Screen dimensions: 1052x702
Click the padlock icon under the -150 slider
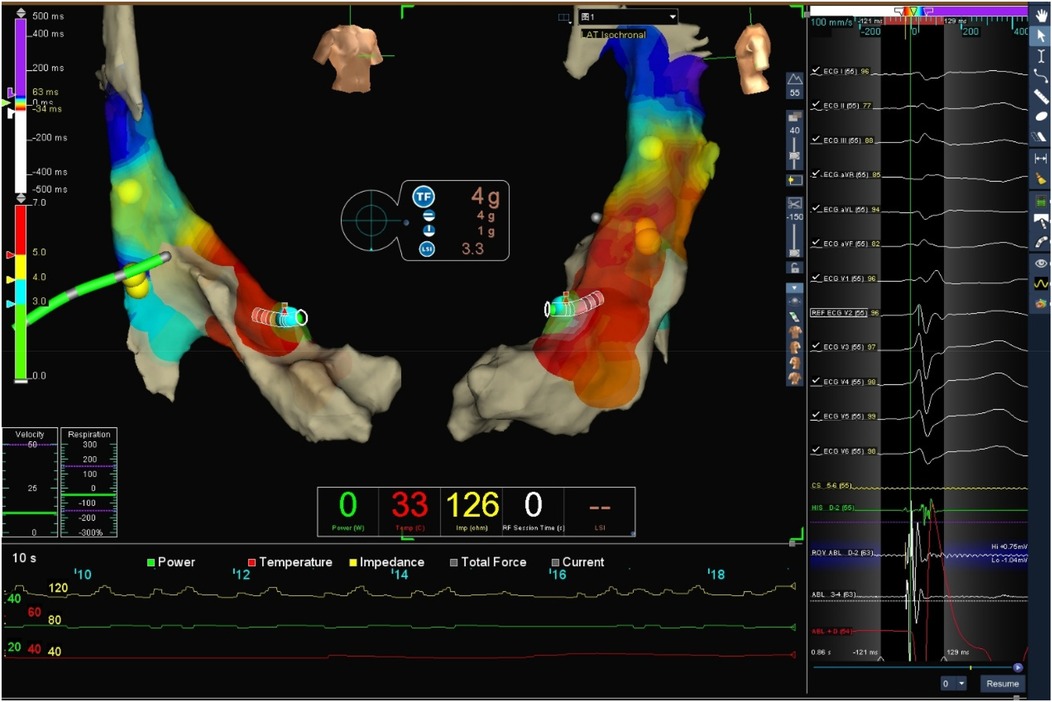(795, 267)
